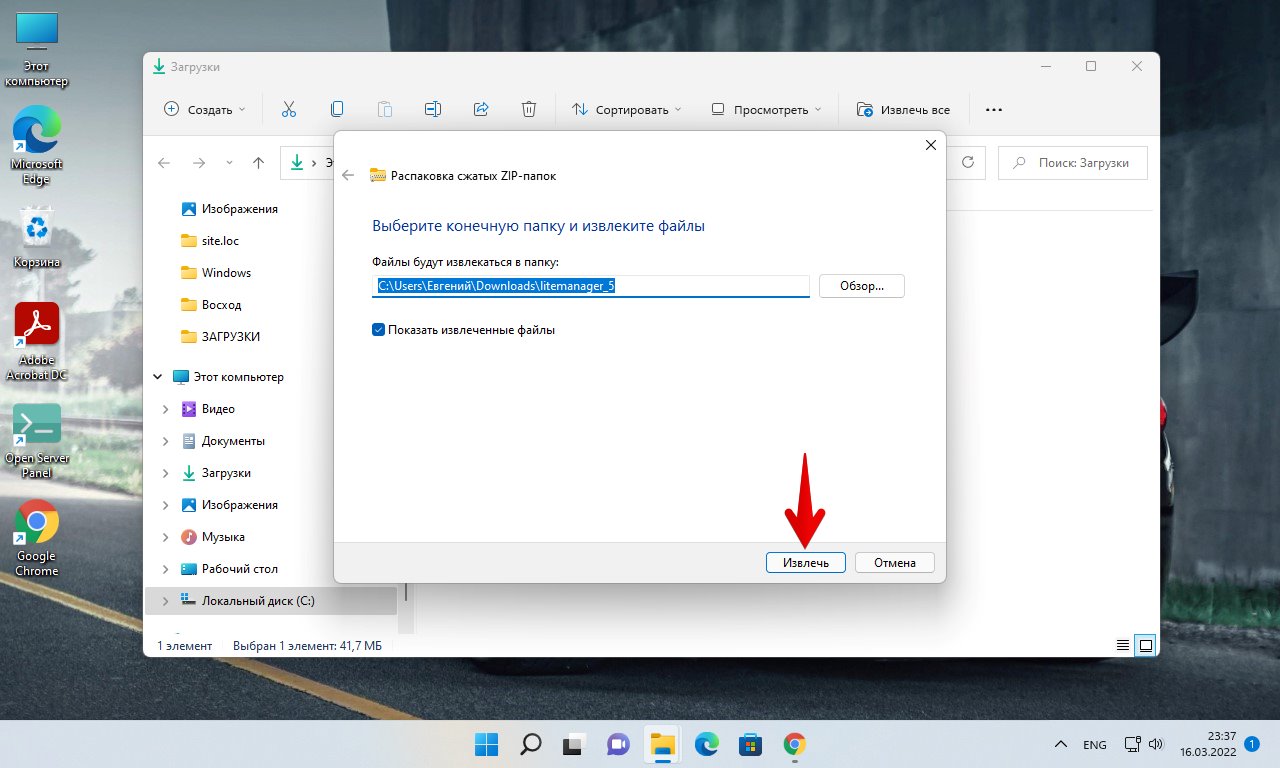Open the See more (three dots) menu

tap(993, 109)
